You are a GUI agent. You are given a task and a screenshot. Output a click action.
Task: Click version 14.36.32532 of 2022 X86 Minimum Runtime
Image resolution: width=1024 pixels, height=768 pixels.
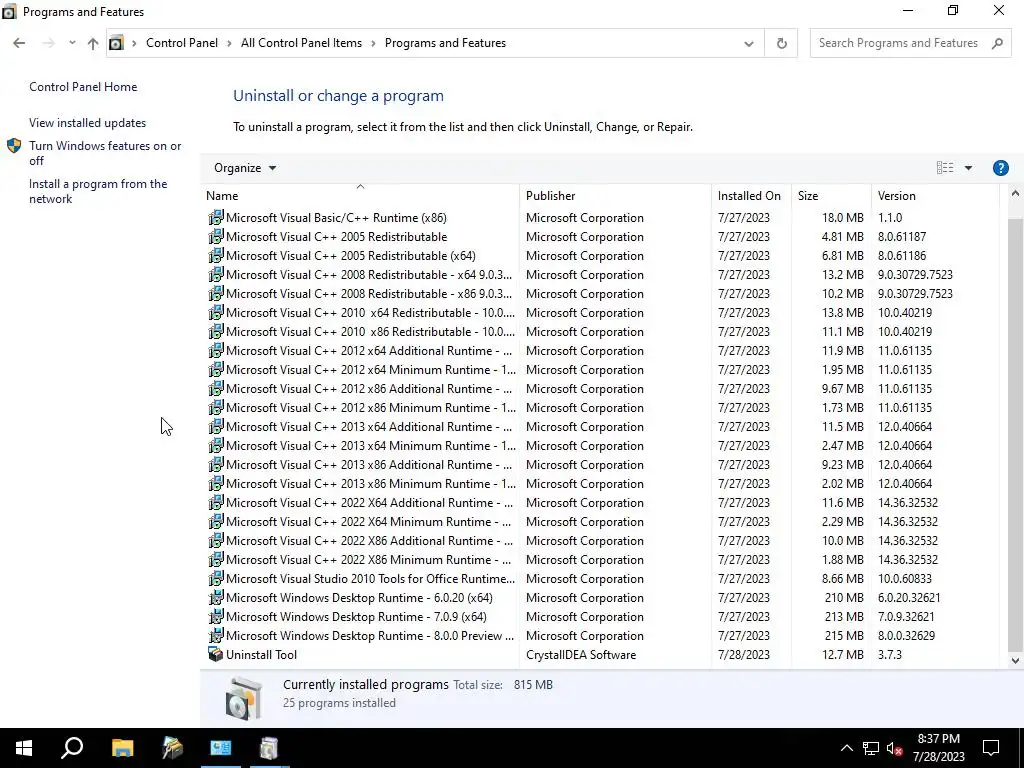click(908, 560)
